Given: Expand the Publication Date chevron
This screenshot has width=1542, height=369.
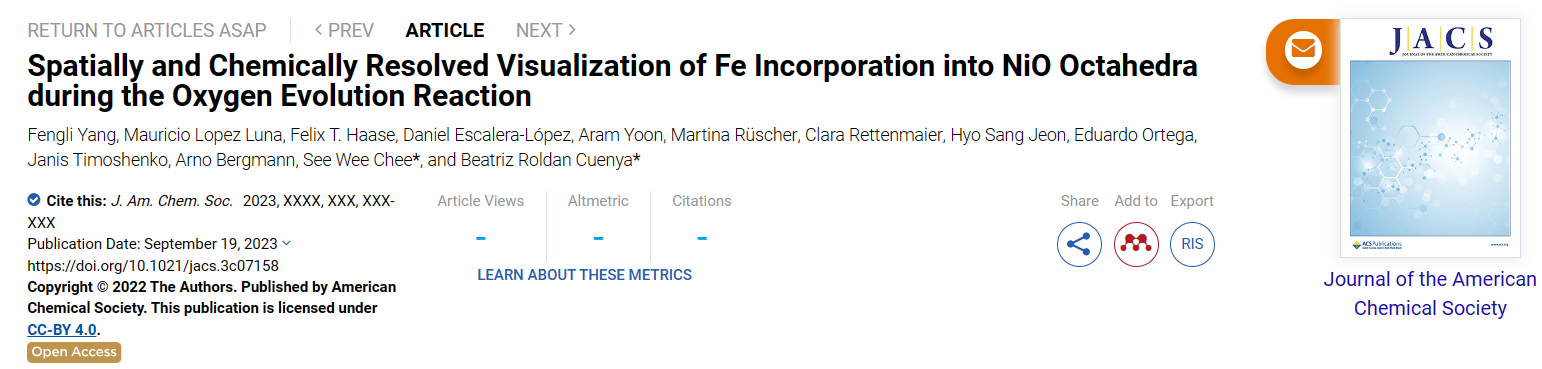Looking at the screenshot, I should 287,243.
